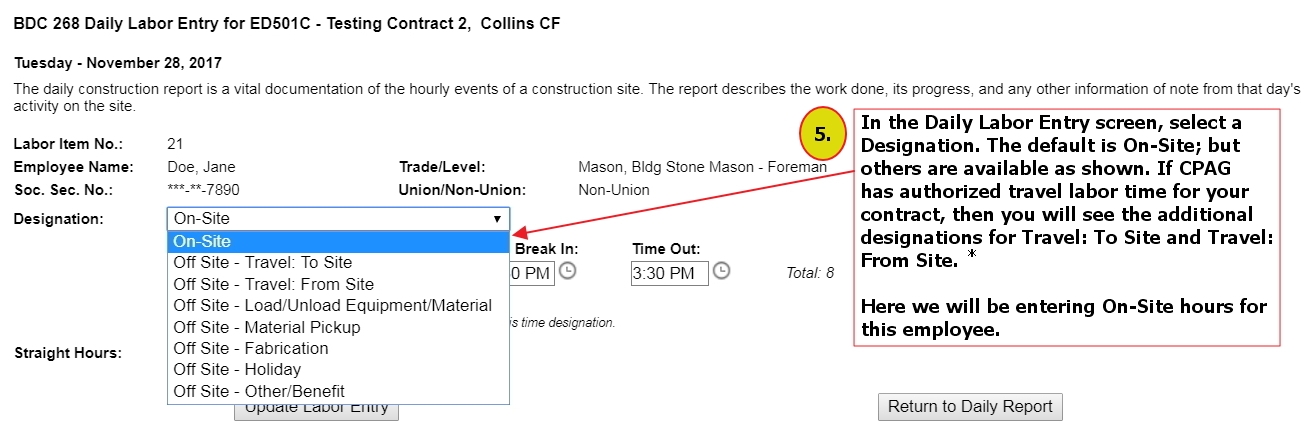Select Off Site - Fabrication option
The height and width of the screenshot is (434, 1310).
coord(251,348)
